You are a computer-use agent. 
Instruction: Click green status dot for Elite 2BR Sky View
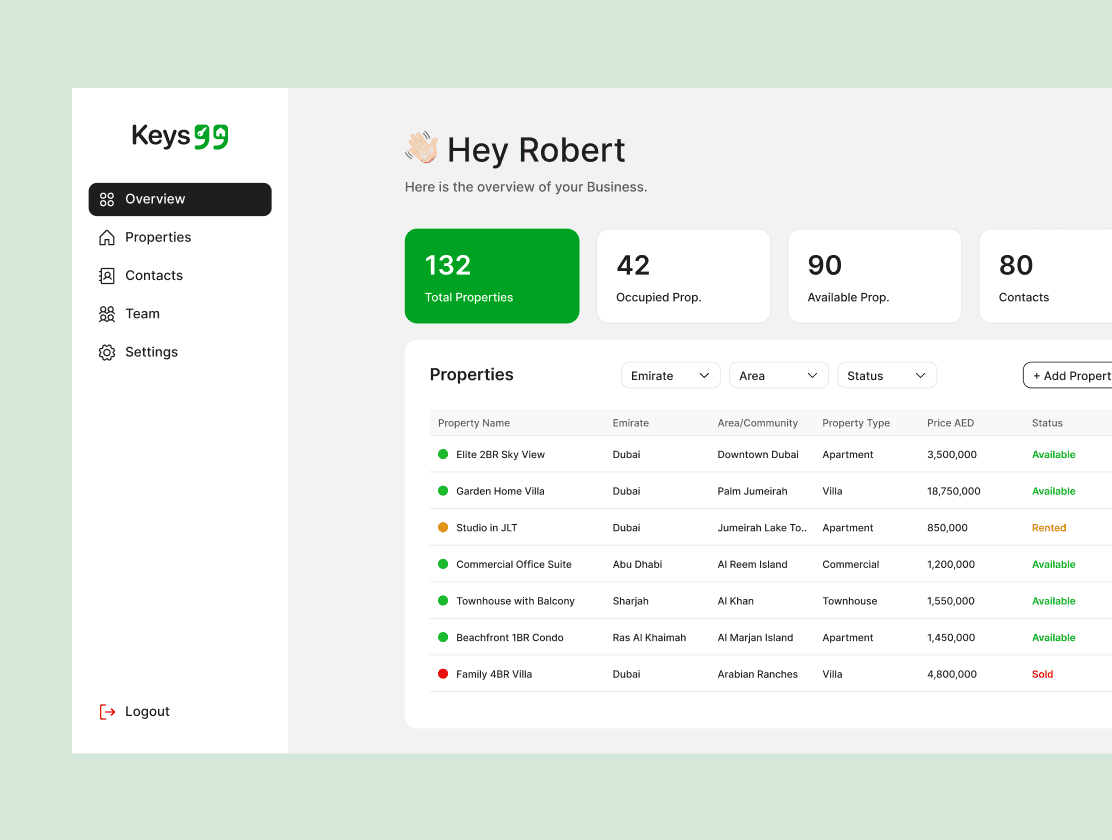(443, 454)
